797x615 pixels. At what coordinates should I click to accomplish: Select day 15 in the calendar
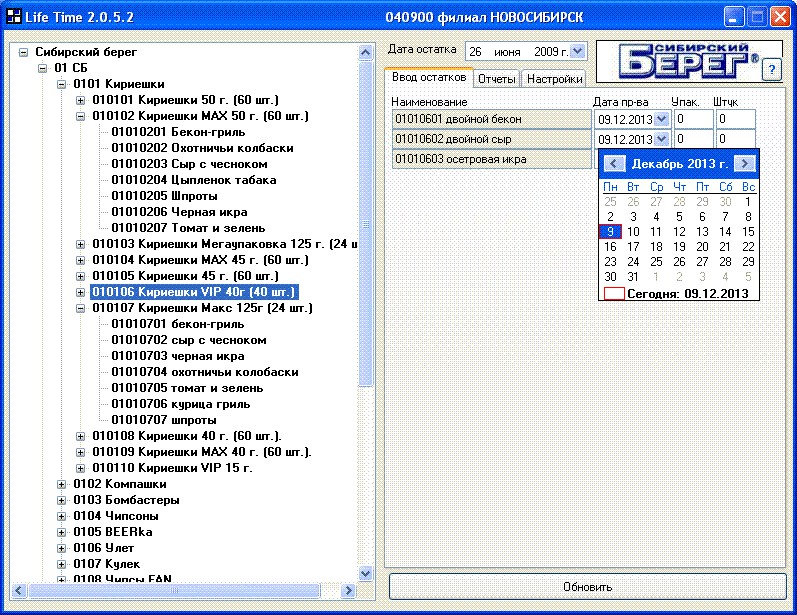click(x=748, y=232)
